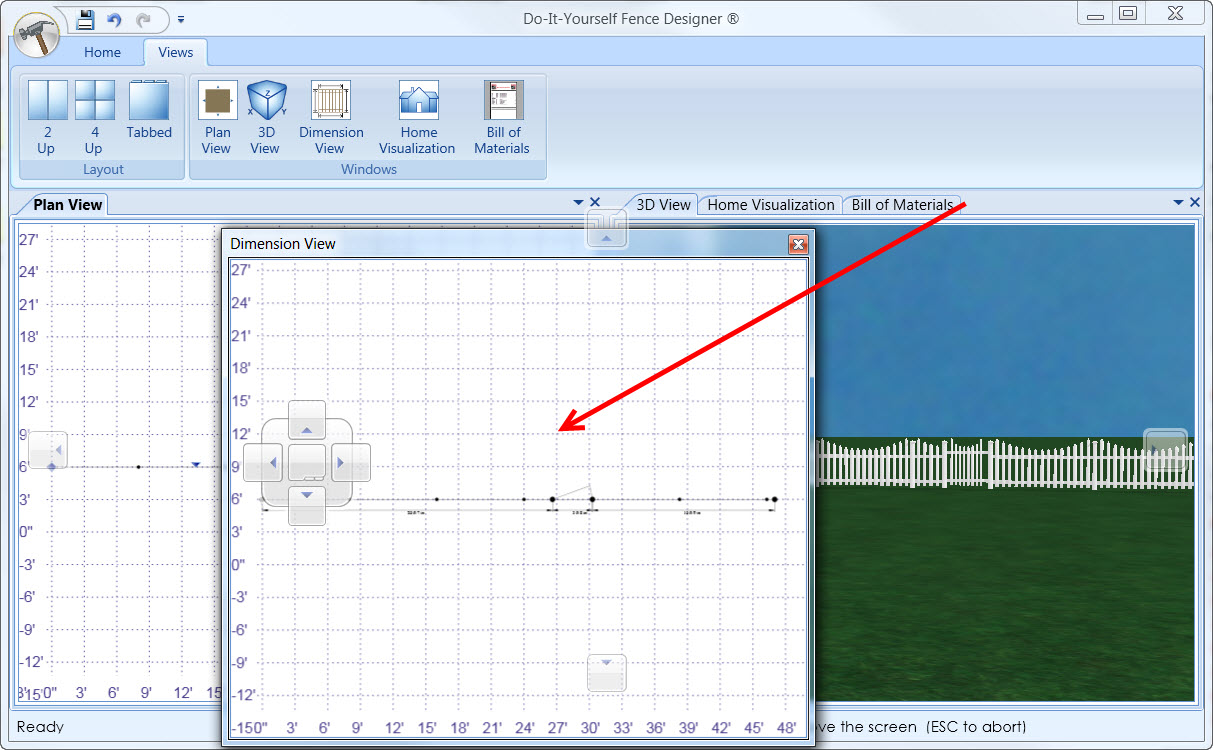Viewport: 1213px width, 750px height.
Task: Click the bottom edge docking guide
Action: click(x=606, y=673)
